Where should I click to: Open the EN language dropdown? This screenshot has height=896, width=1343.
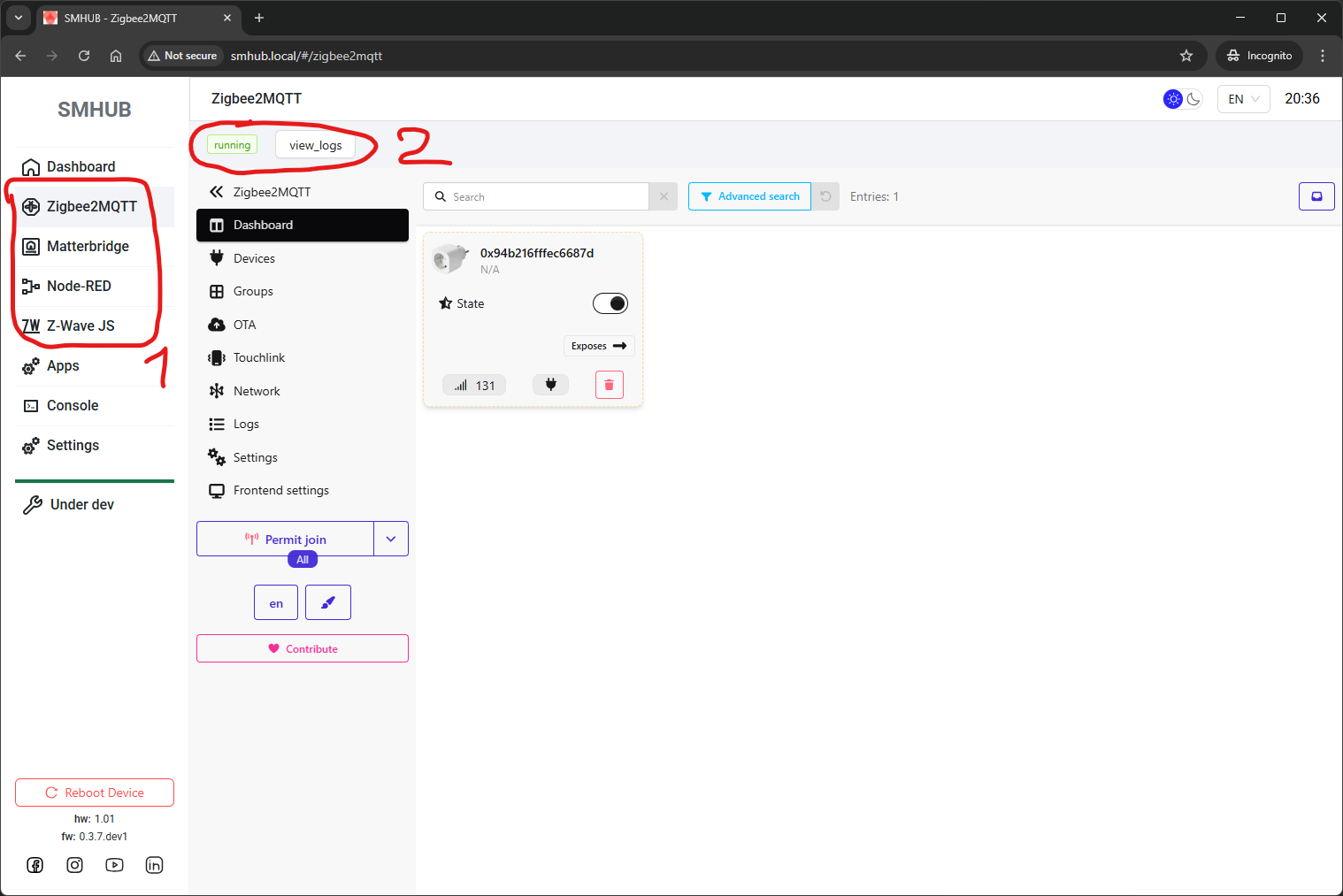(x=1243, y=99)
